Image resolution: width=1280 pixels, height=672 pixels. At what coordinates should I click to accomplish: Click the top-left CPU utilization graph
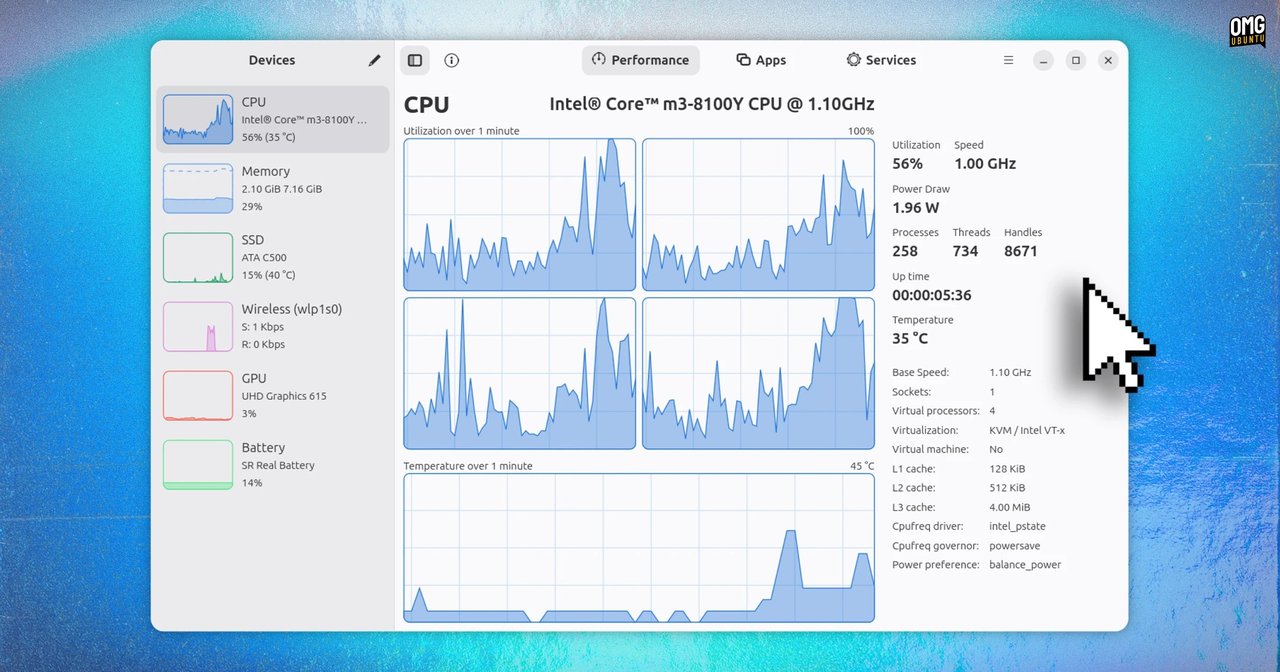tap(519, 215)
